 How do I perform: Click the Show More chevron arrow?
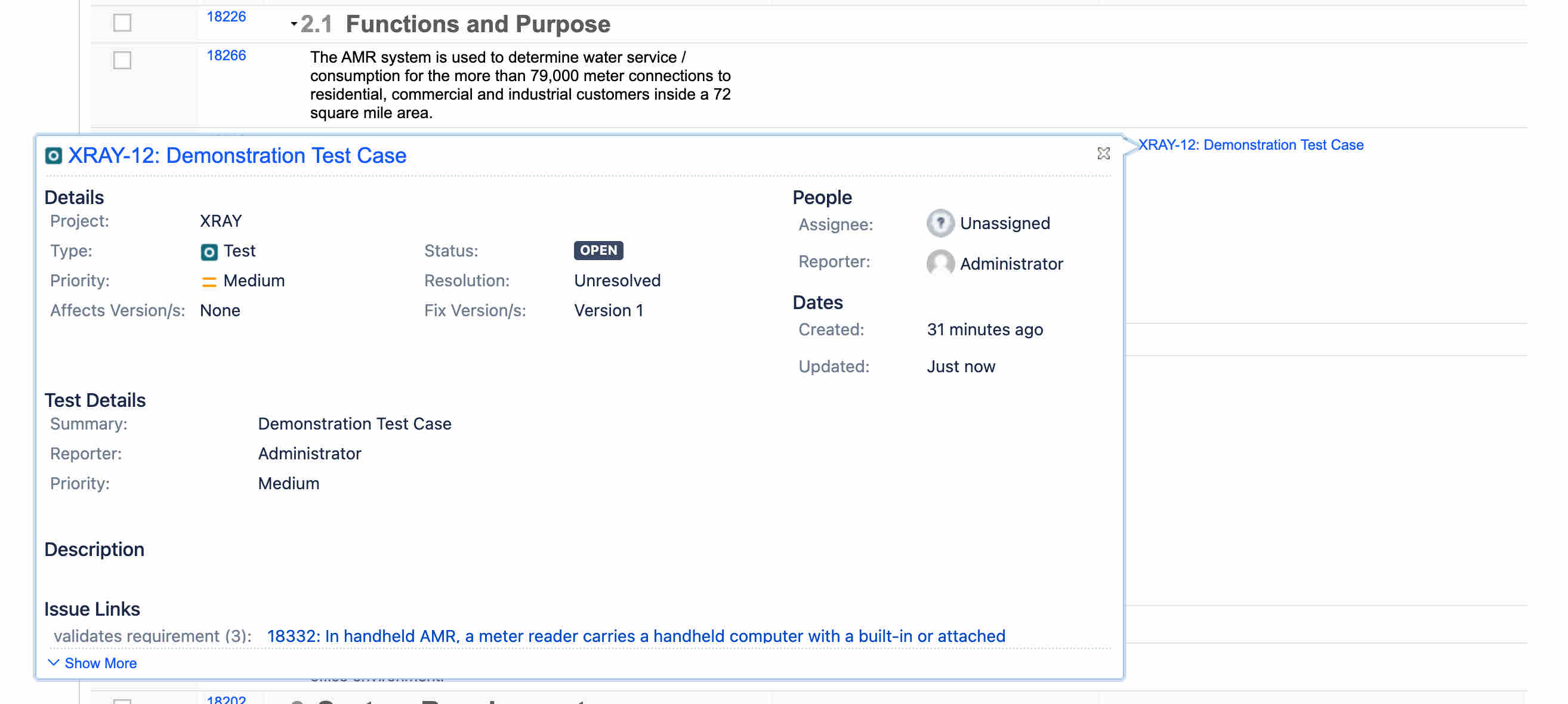click(x=54, y=662)
